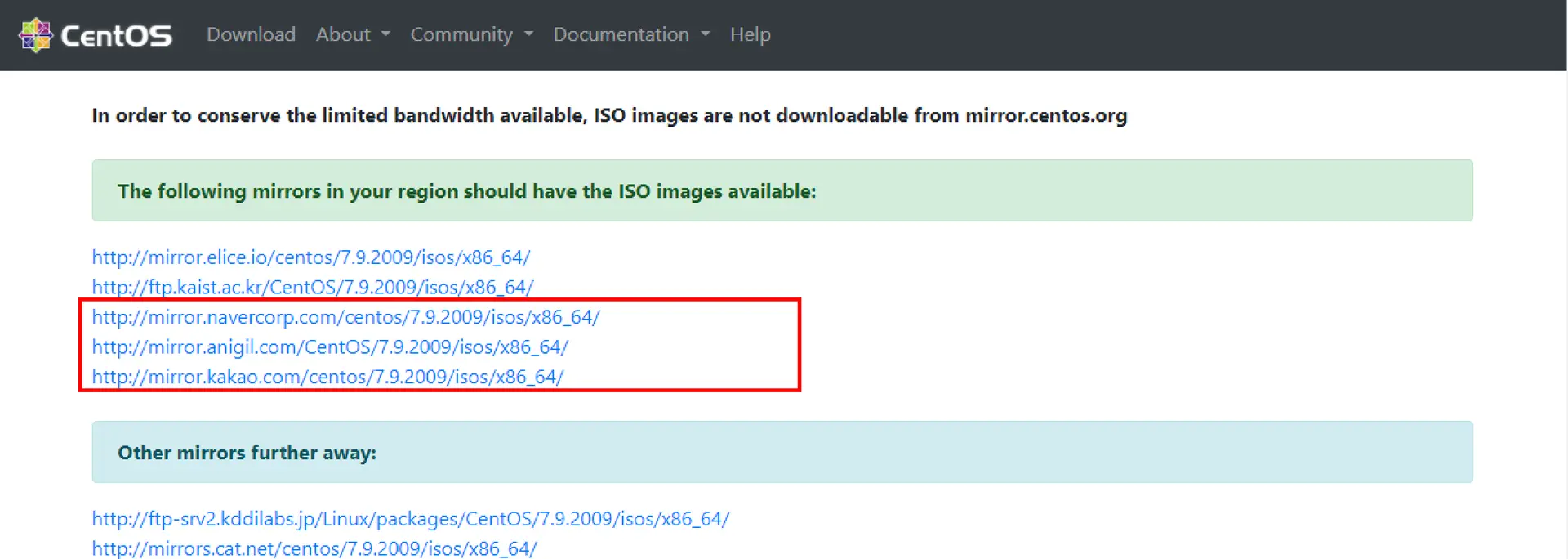Expand the Documentation dropdown menu
1568x559 pixels.
(x=631, y=34)
